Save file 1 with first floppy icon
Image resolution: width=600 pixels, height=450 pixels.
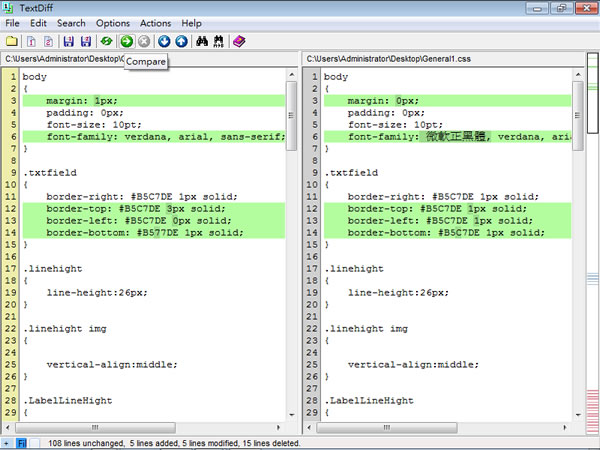click(x=69, y=41)
